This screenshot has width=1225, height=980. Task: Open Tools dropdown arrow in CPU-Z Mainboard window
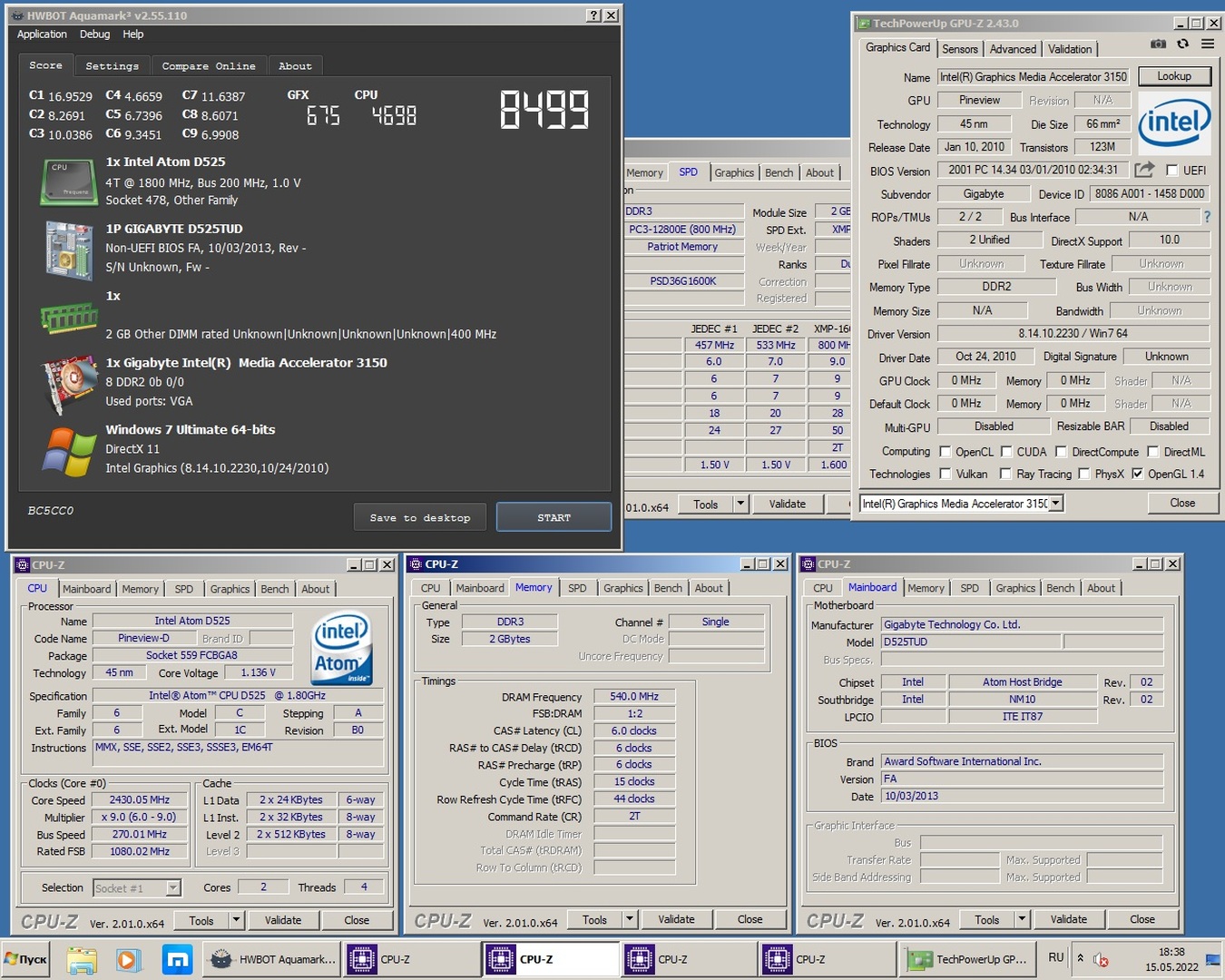(1022, 919)
